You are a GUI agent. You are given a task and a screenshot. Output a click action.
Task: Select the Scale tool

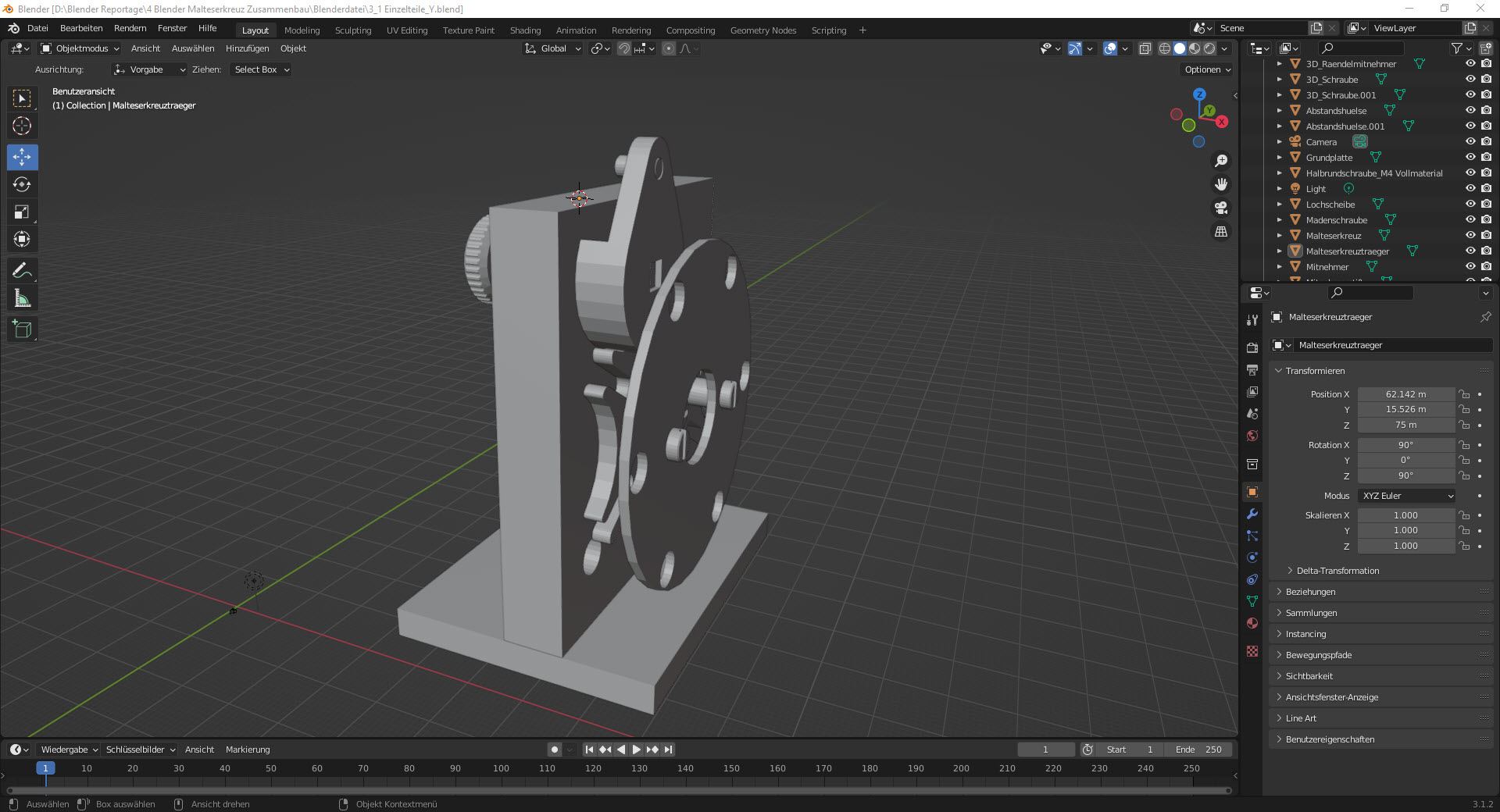(22, 212)
